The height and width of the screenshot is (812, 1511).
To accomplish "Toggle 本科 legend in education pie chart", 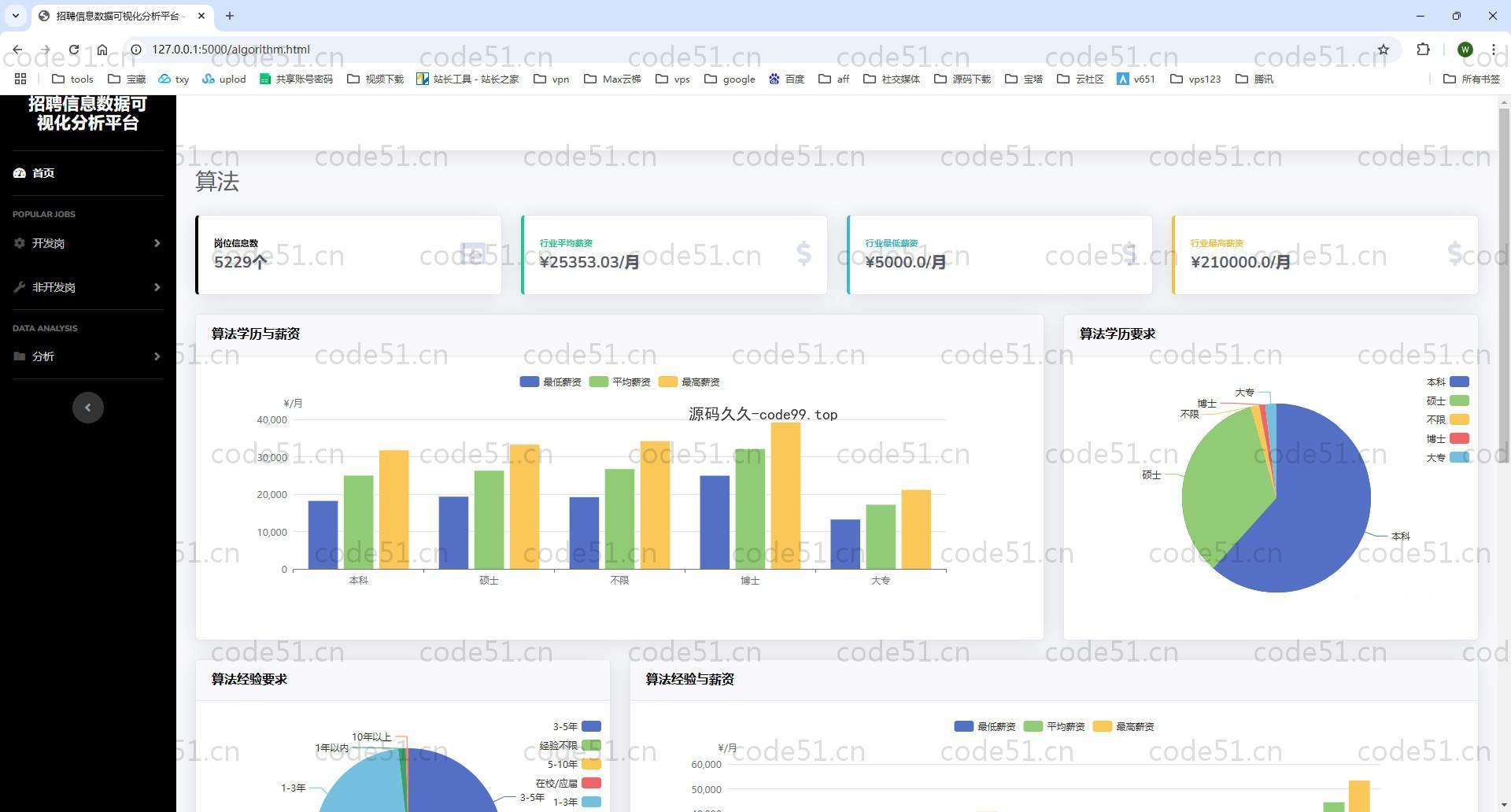I will 1448,382.
